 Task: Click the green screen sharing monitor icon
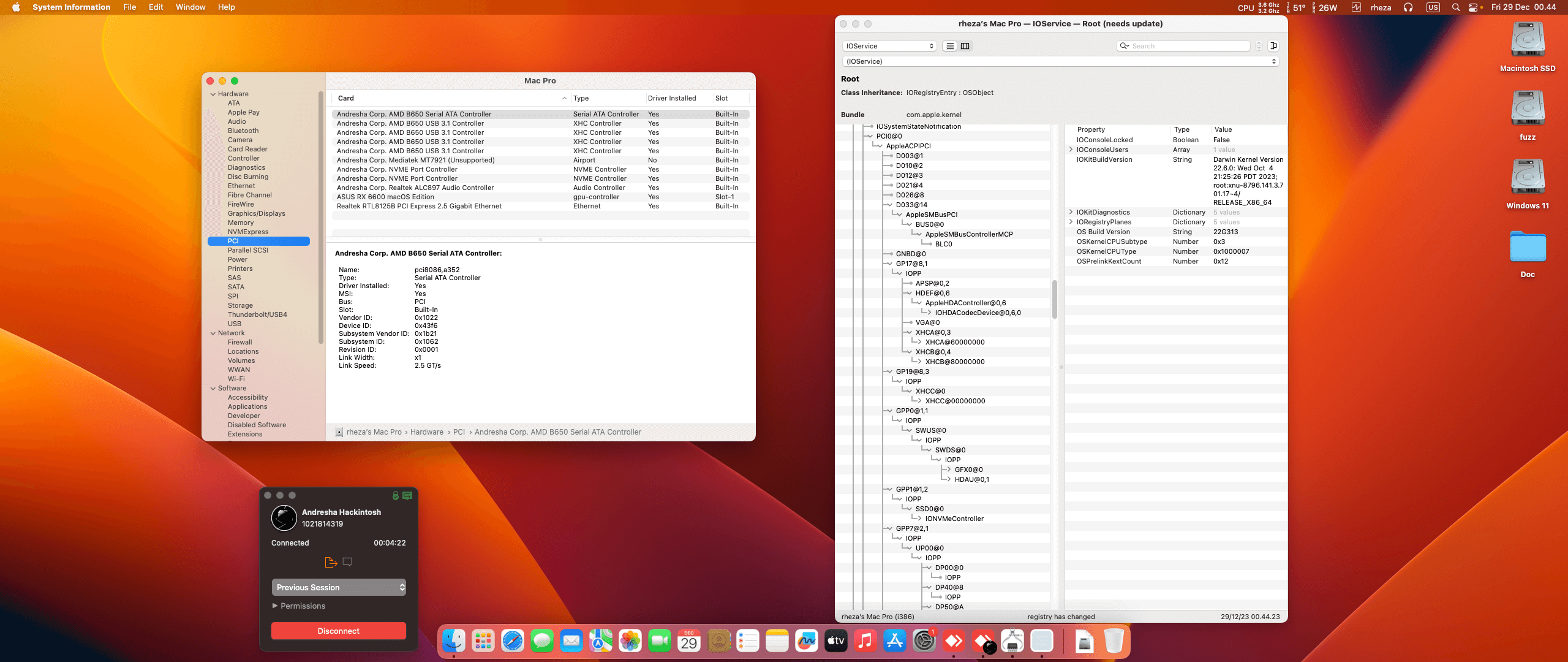(x=407, y=495)
